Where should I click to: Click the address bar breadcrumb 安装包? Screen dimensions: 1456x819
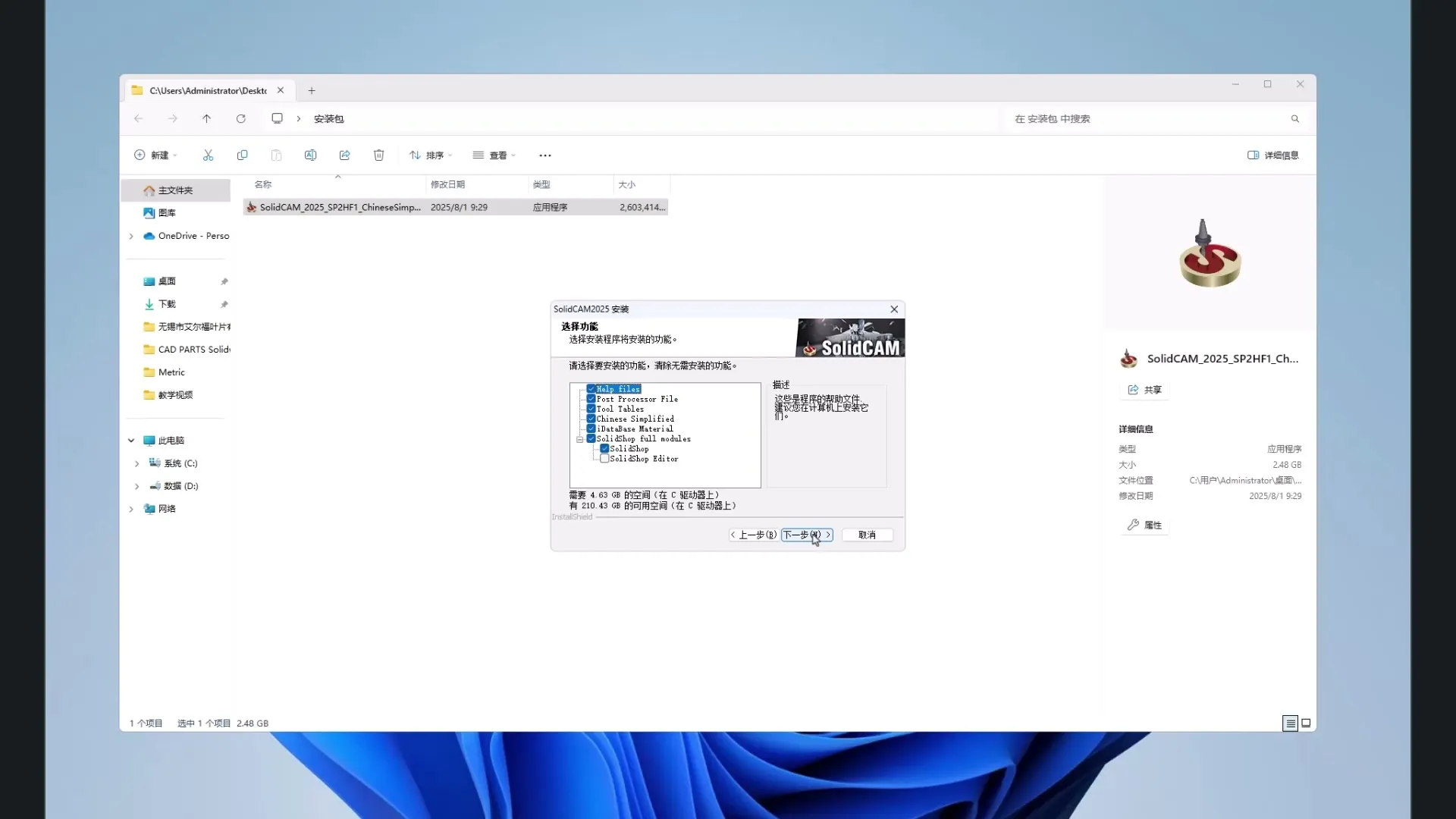(x=328, y=118)
